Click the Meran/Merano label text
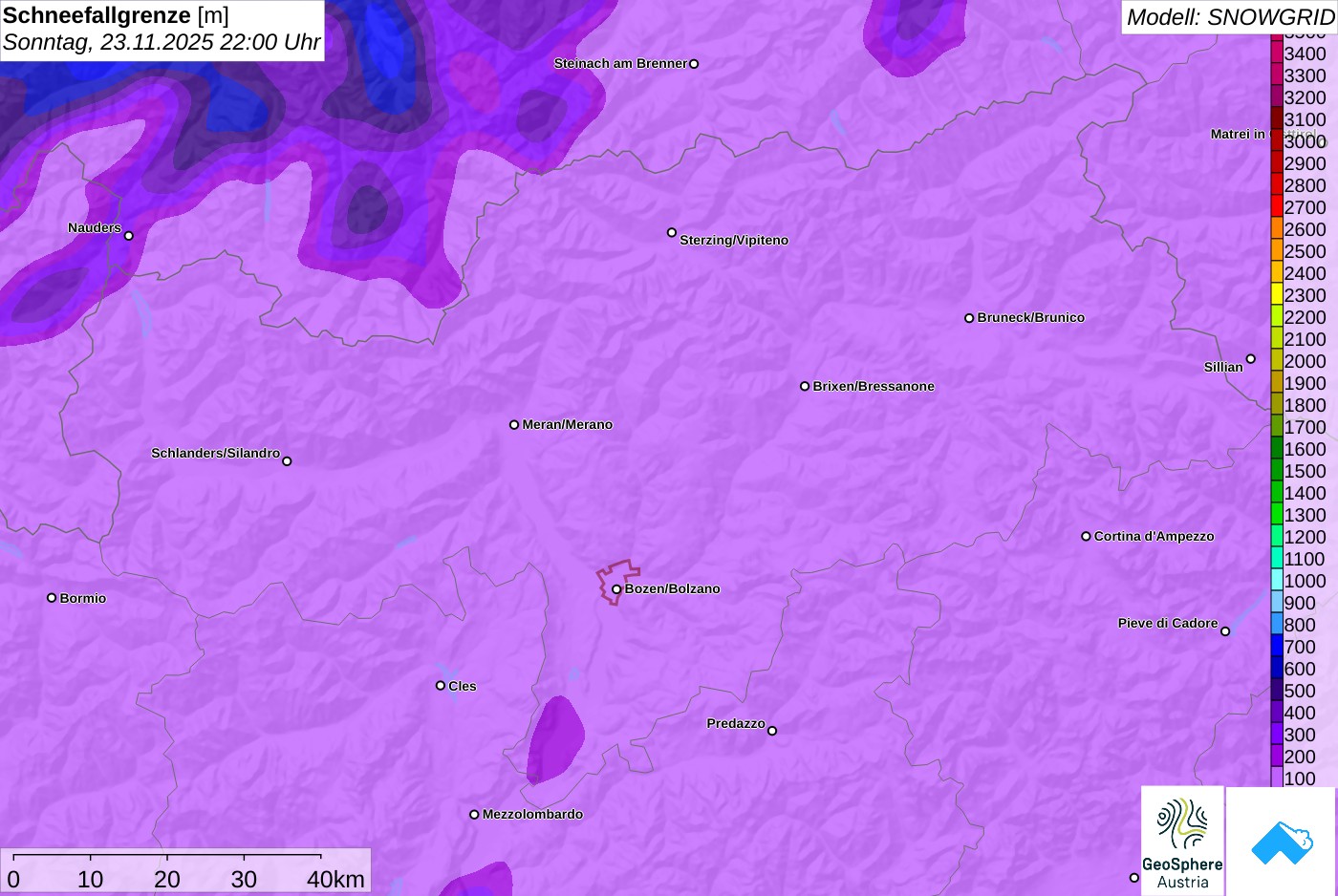 pyautogui.click(x=568, y=425)
